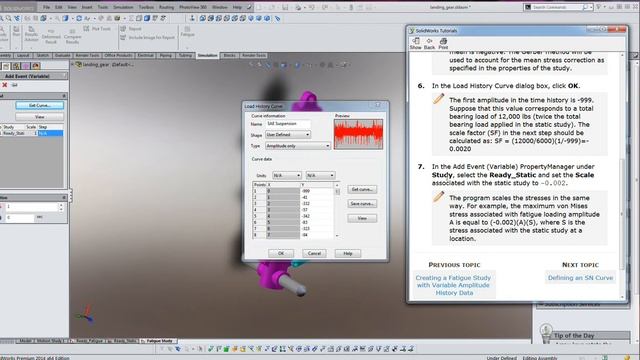Click Get Curve... button in Add Event PropertyManager

coord(40,105)
